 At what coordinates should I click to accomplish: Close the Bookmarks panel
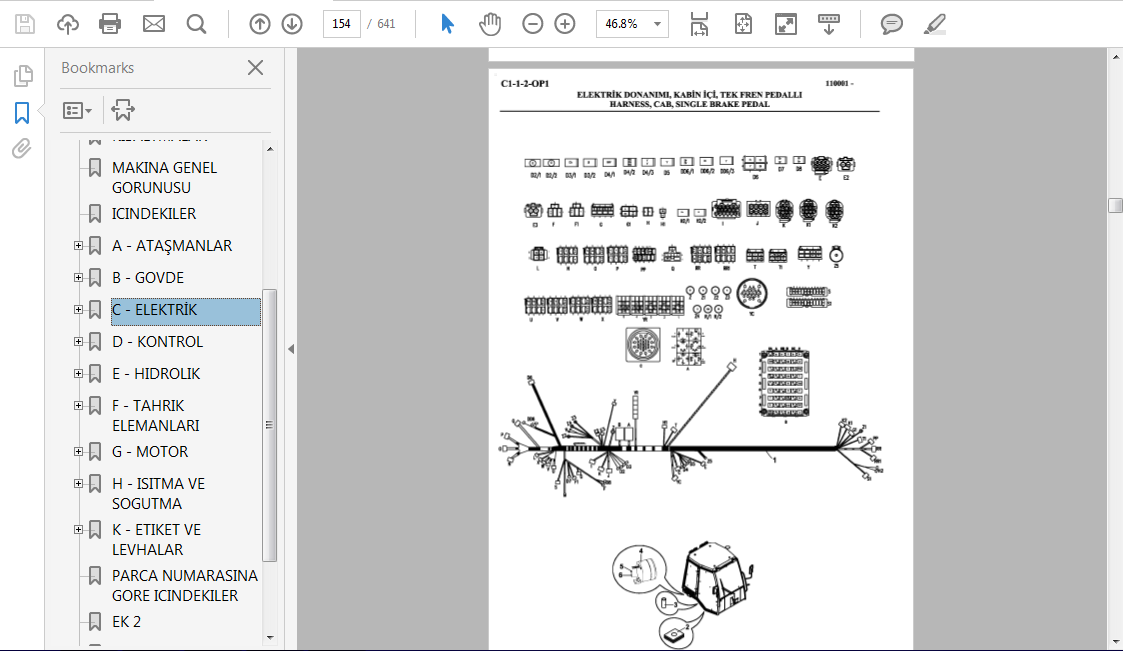(255, 68)
